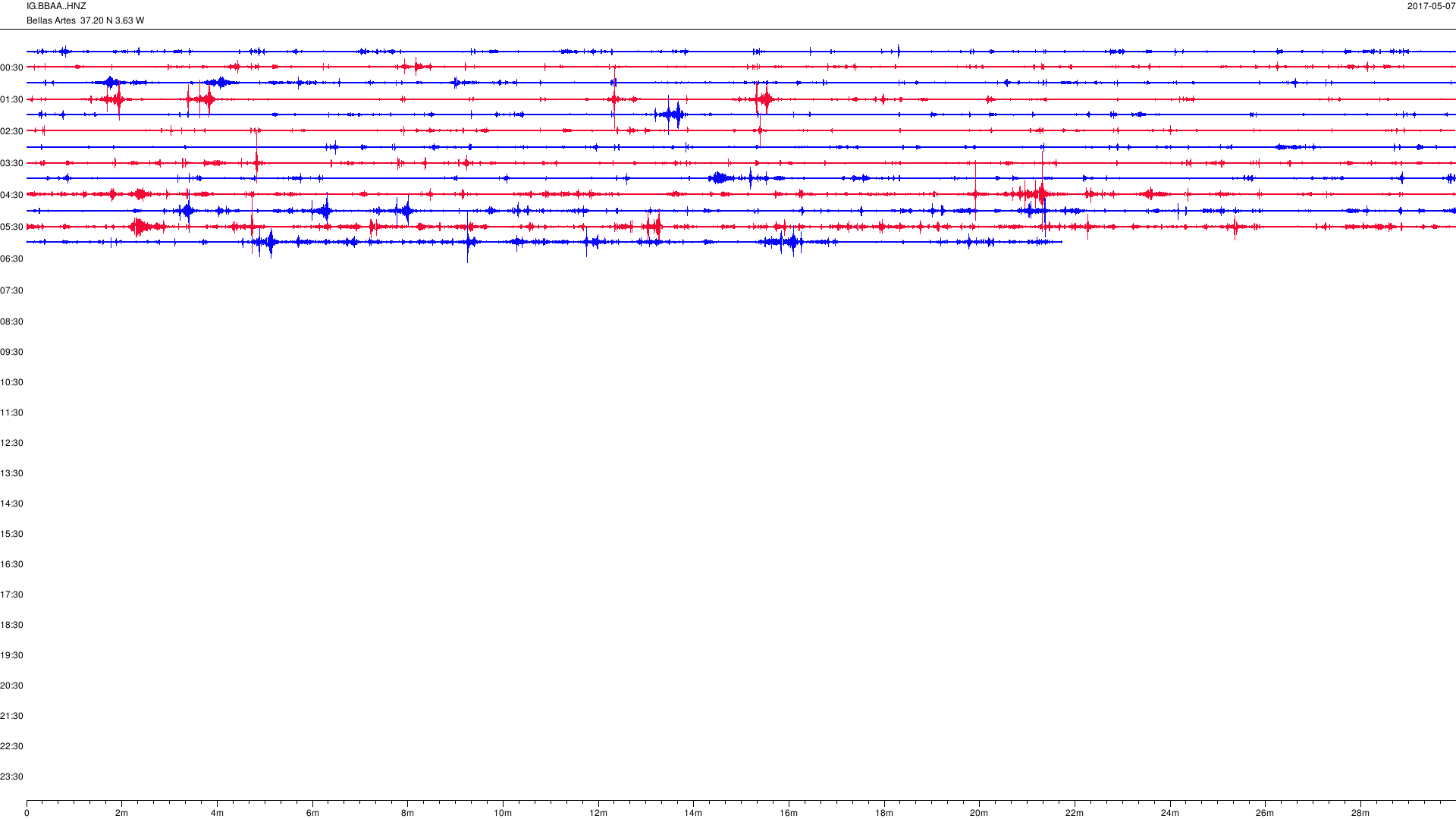Select the 11:30 time label

pyautogui.click(x=11, y=413)
